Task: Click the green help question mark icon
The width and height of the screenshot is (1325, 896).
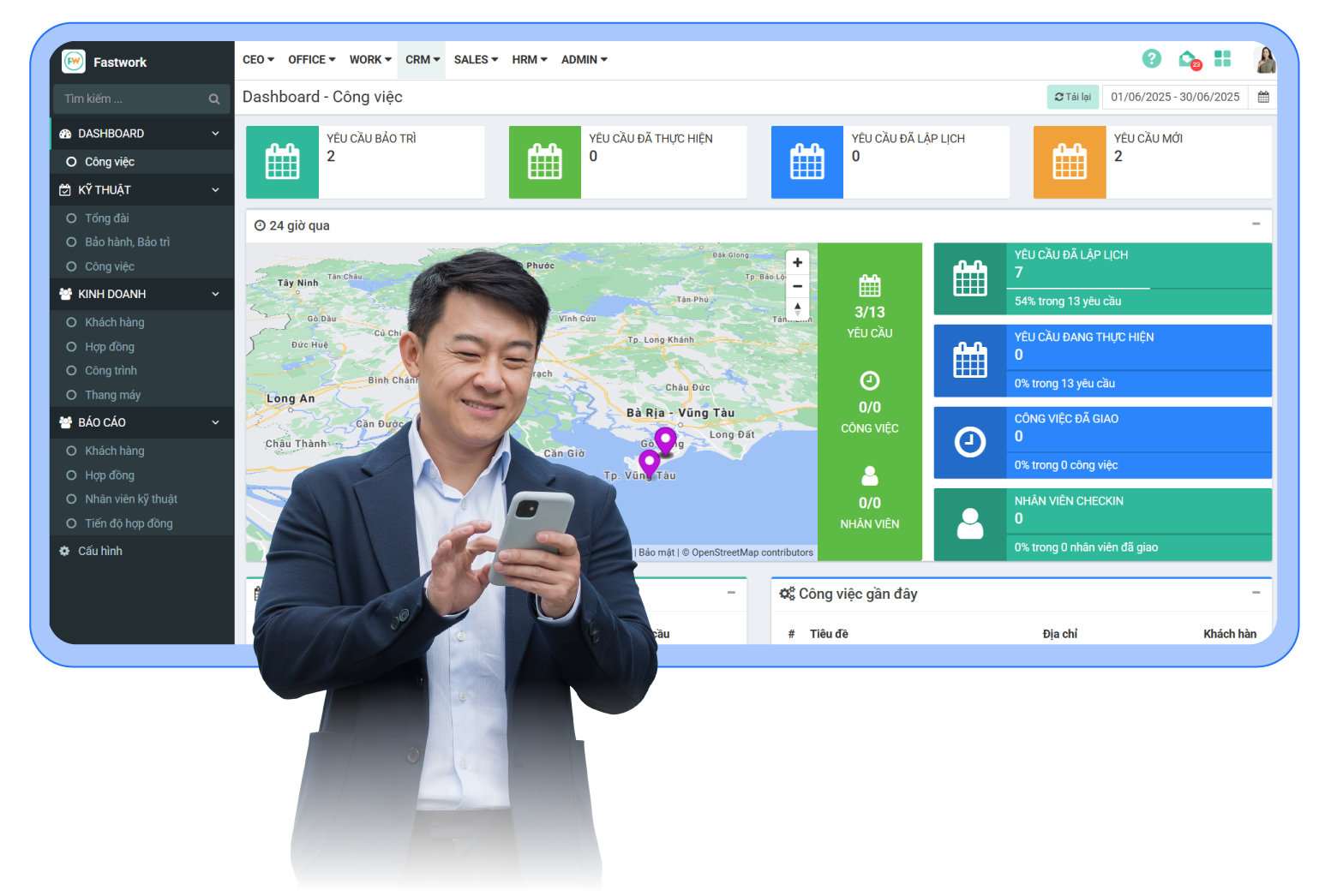Action: pos(1151,58)
